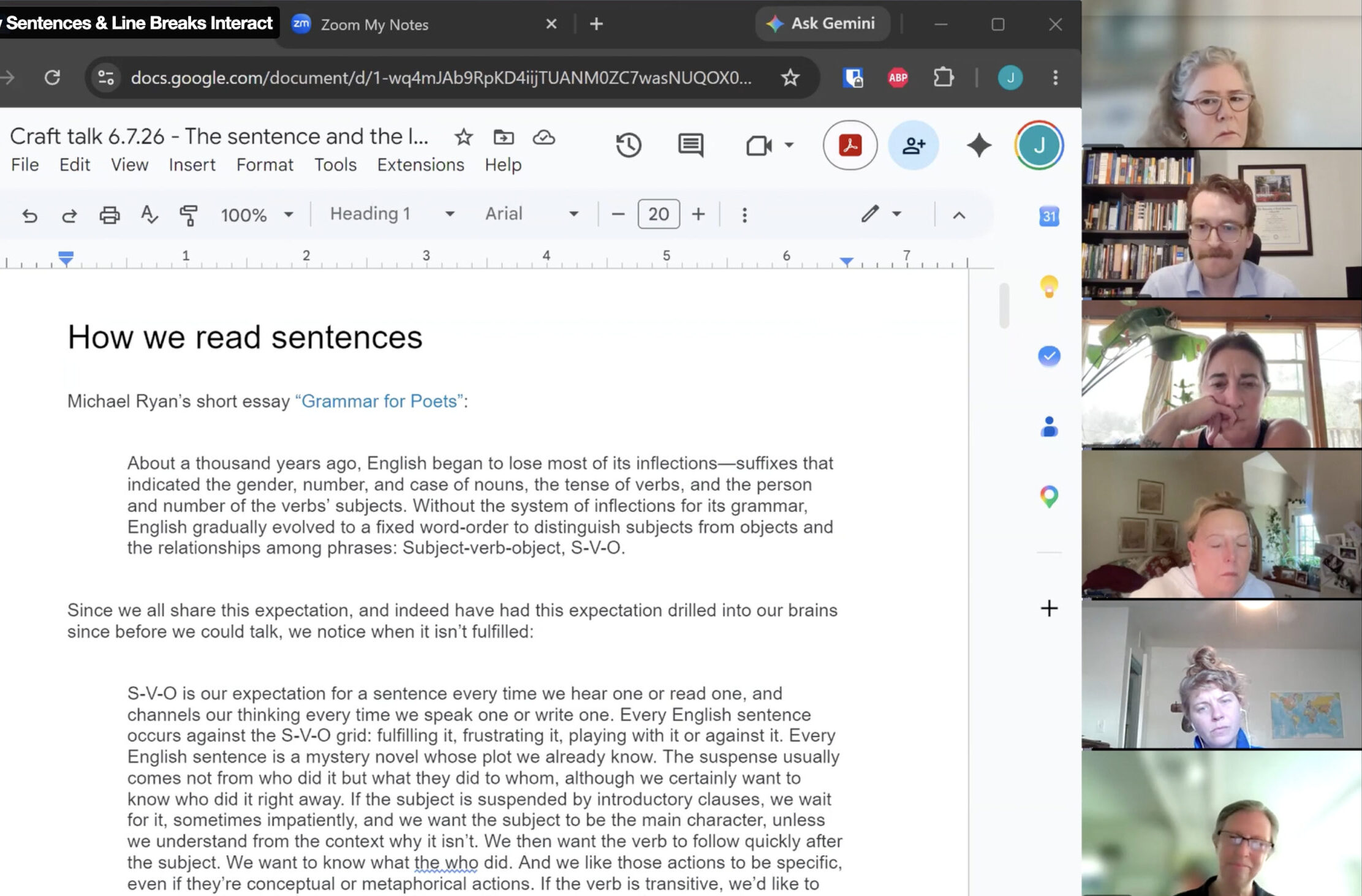Open the View menu
The height and width of the screenshot is (896, 1362).
coord(129,165)
